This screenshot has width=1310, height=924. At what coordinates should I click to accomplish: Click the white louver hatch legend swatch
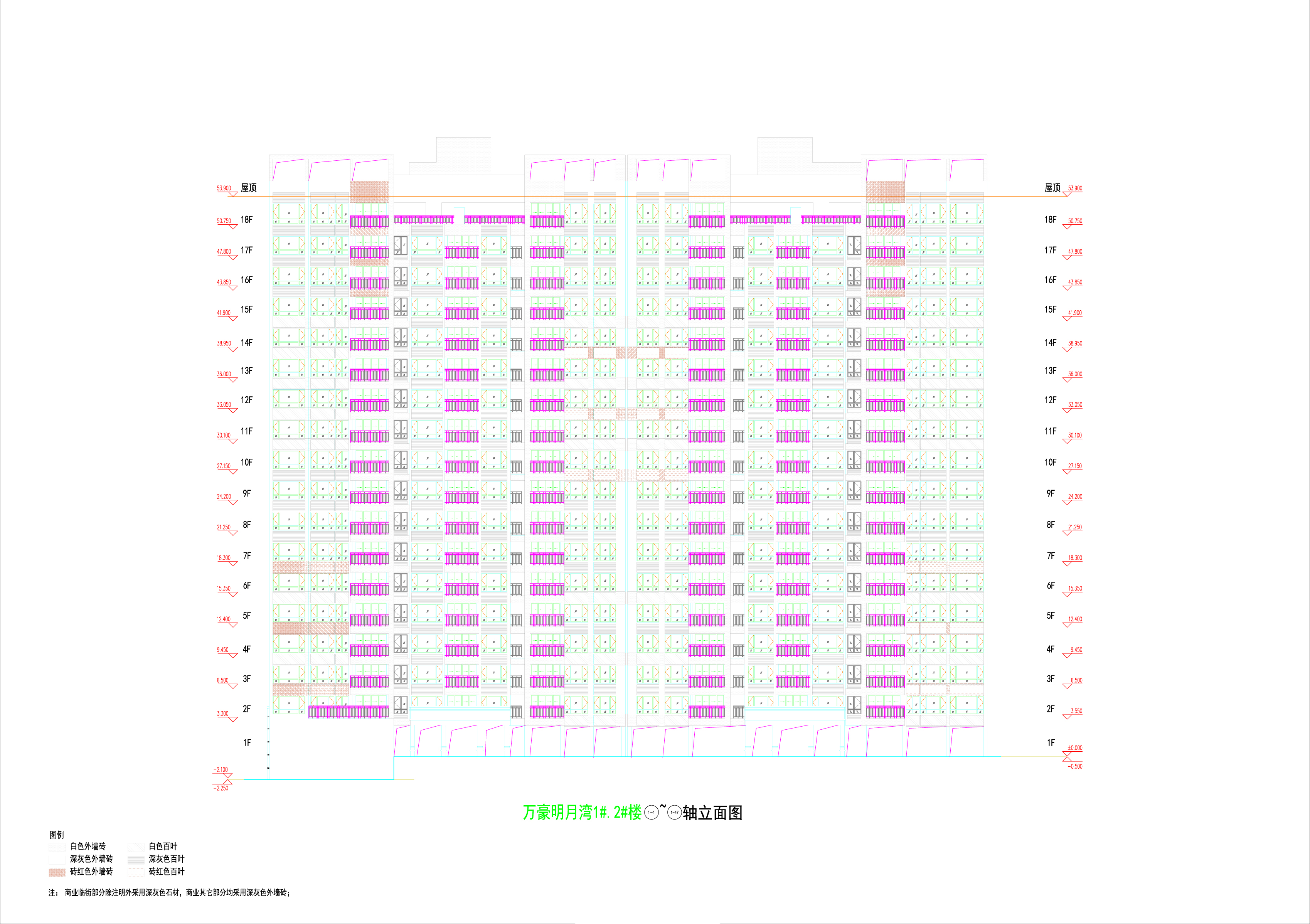click(x=136, y=847)
